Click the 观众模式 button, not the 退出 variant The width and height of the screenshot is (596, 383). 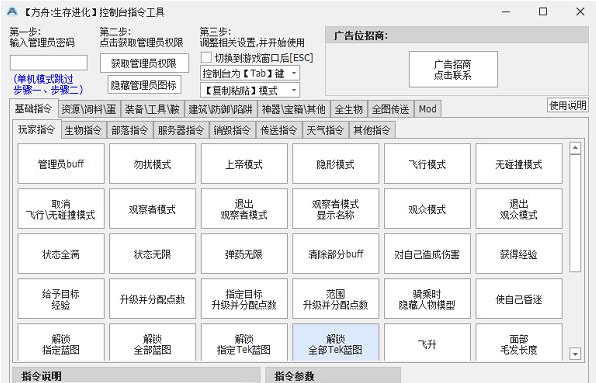coord(427,209)
